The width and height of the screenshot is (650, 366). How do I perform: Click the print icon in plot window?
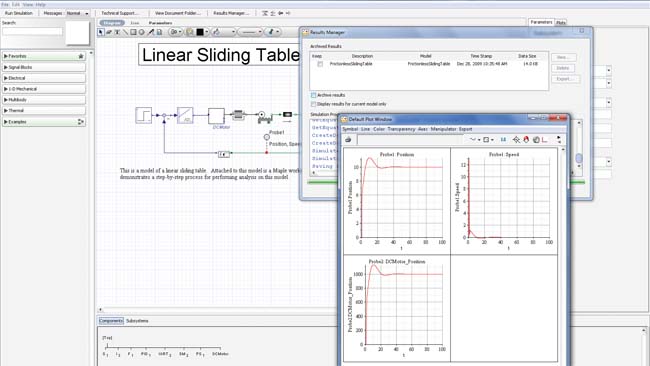coord(348,140)
